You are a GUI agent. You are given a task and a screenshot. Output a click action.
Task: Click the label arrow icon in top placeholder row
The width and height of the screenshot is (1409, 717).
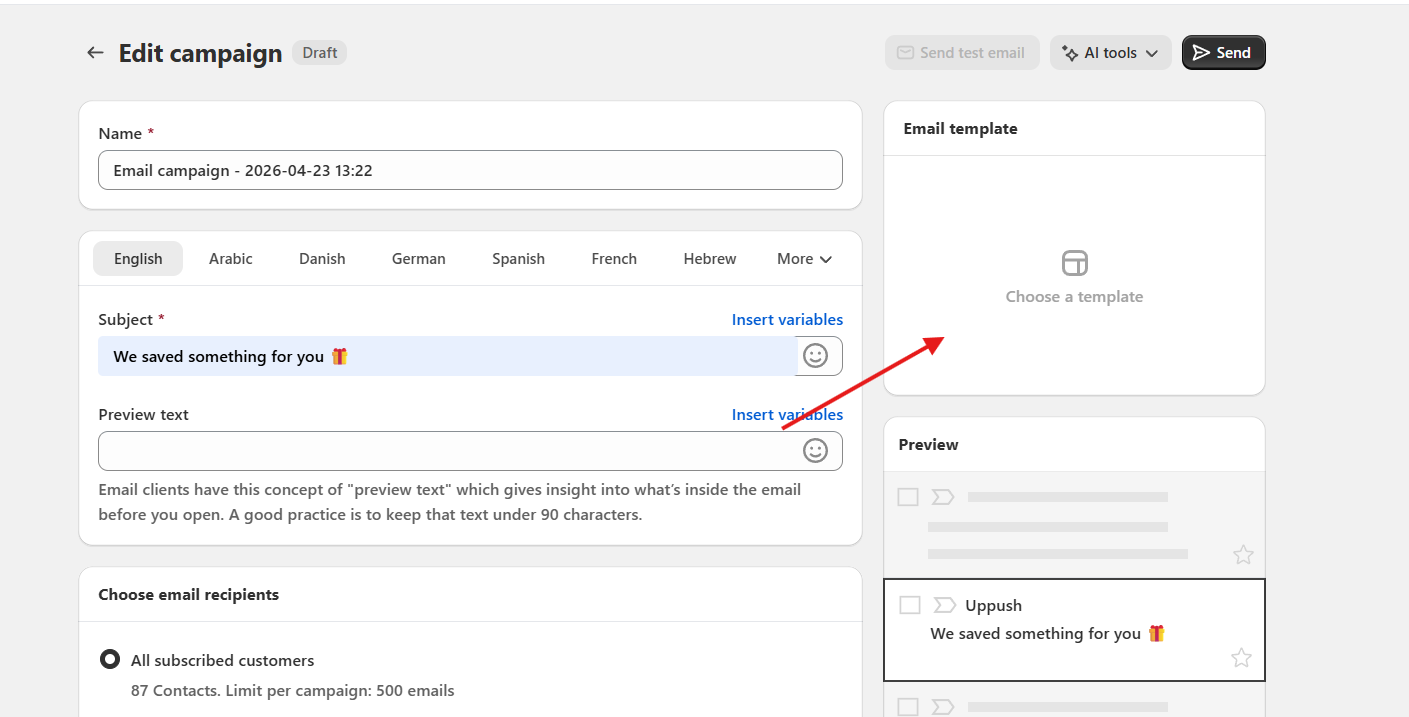coord(942,497)
